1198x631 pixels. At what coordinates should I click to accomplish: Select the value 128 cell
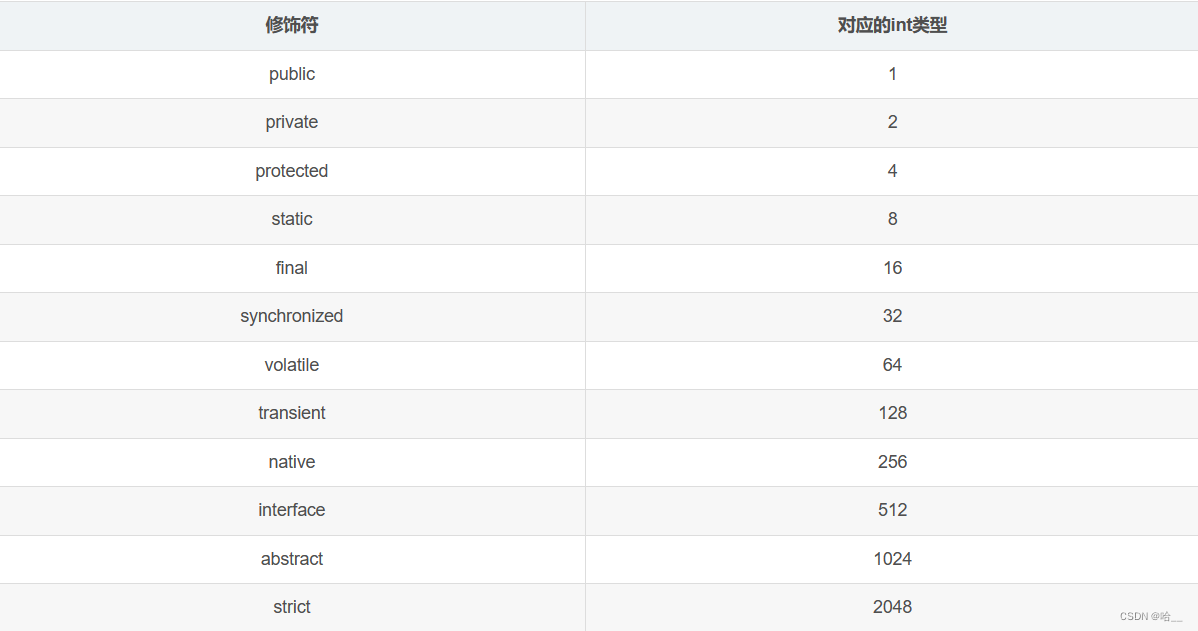point(892,413)
